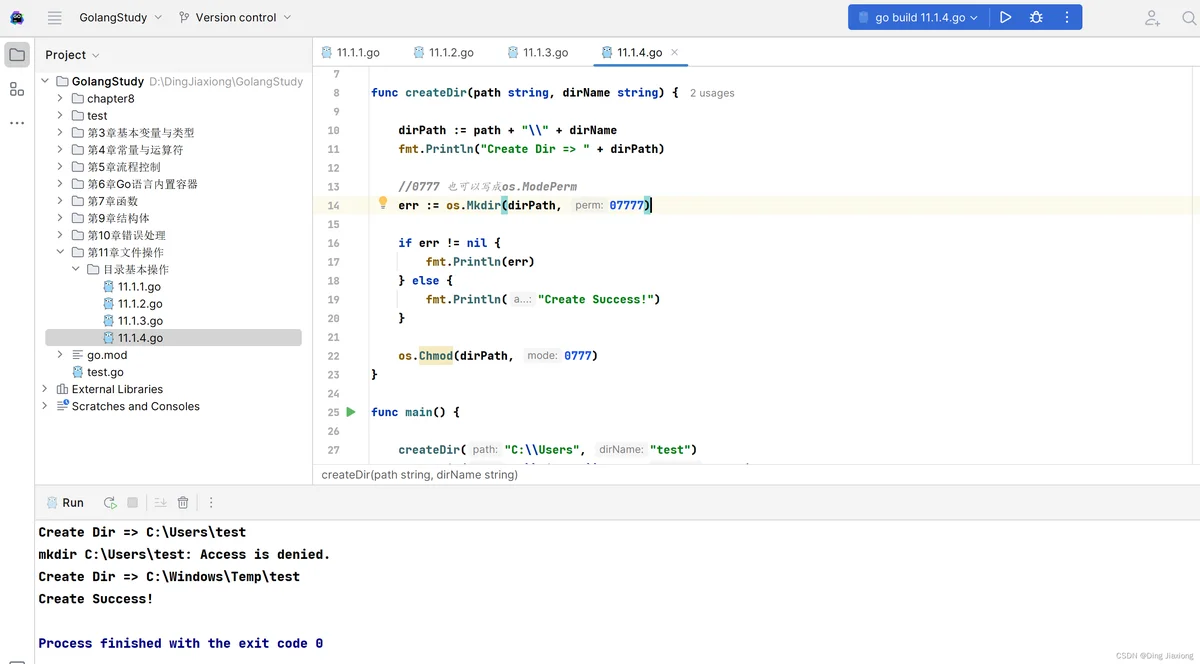
Task: Expand Scratches and Consoles
Action: point(45,406)
